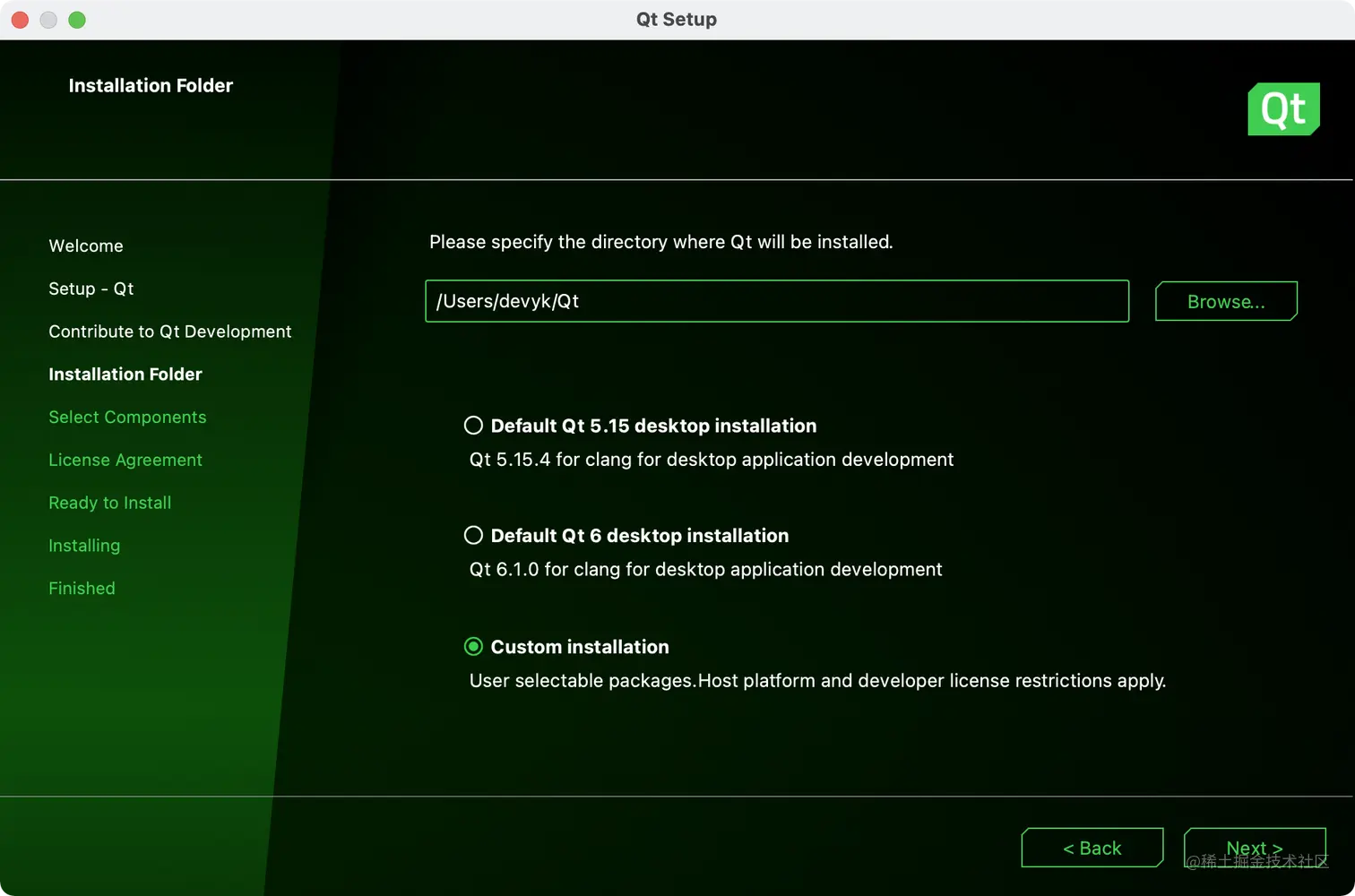1355x896 pixels.
Task: Click the Ready to Install step
Action: coord(110,503)
